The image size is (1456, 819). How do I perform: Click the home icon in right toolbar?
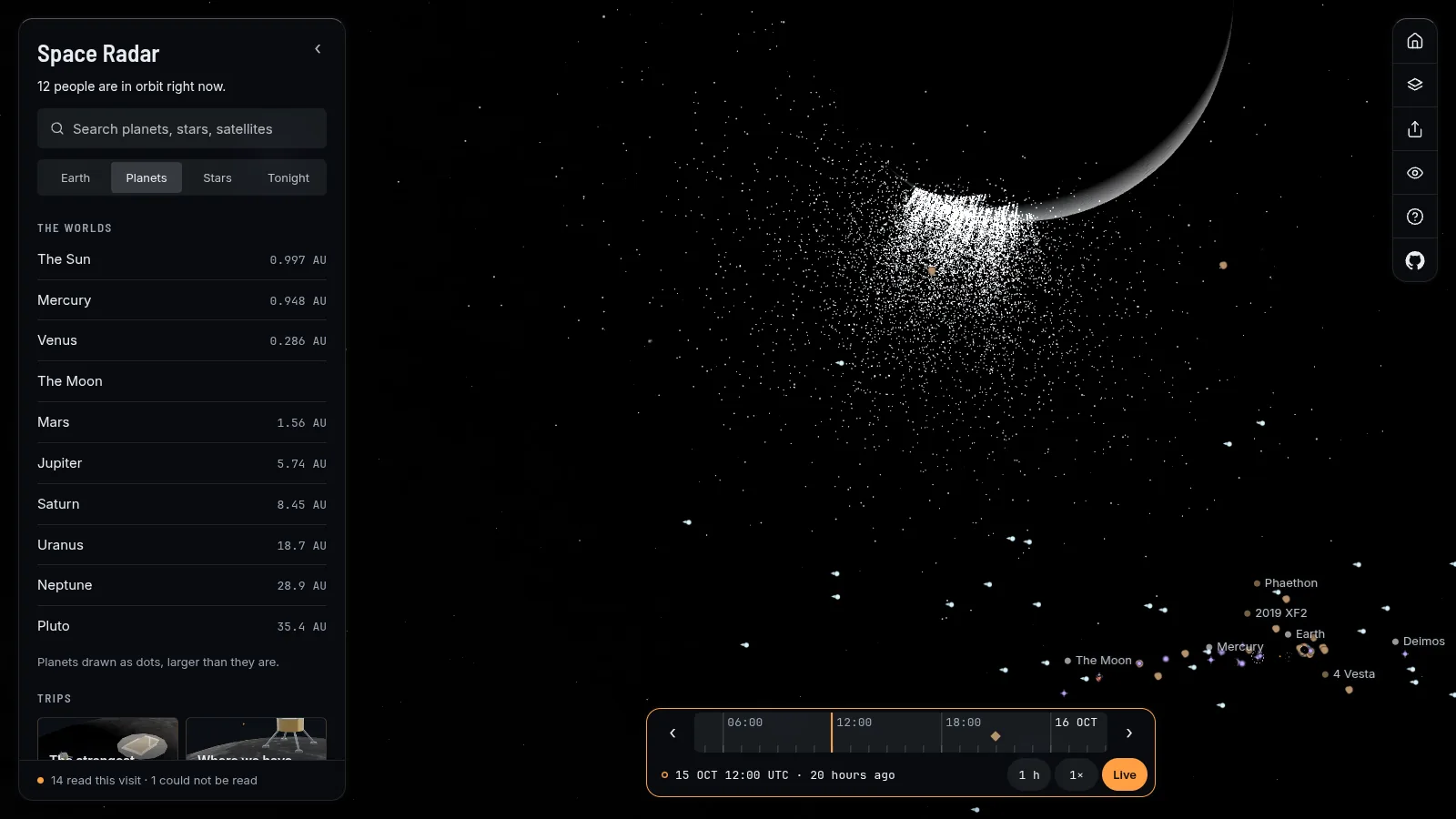click(1415, 41)
